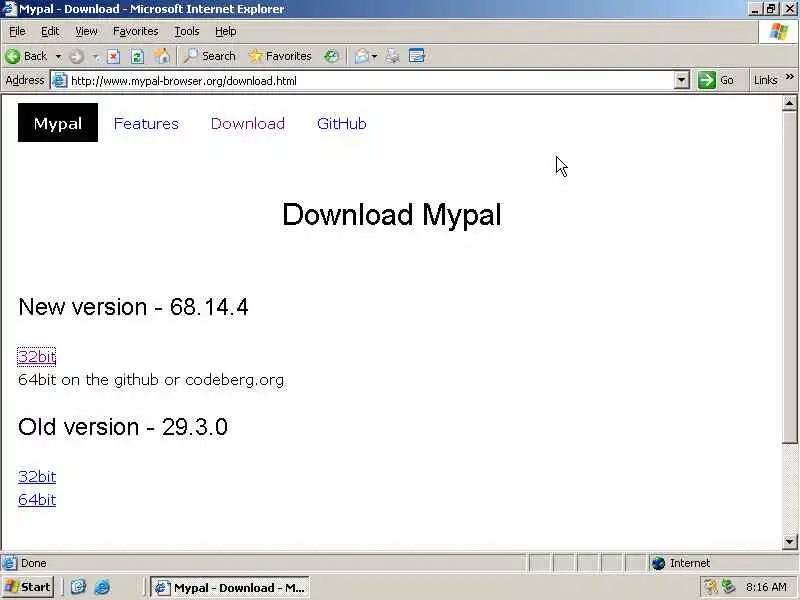Click the IE title bar icon
The image size is (800, 600).
(9, 9)
